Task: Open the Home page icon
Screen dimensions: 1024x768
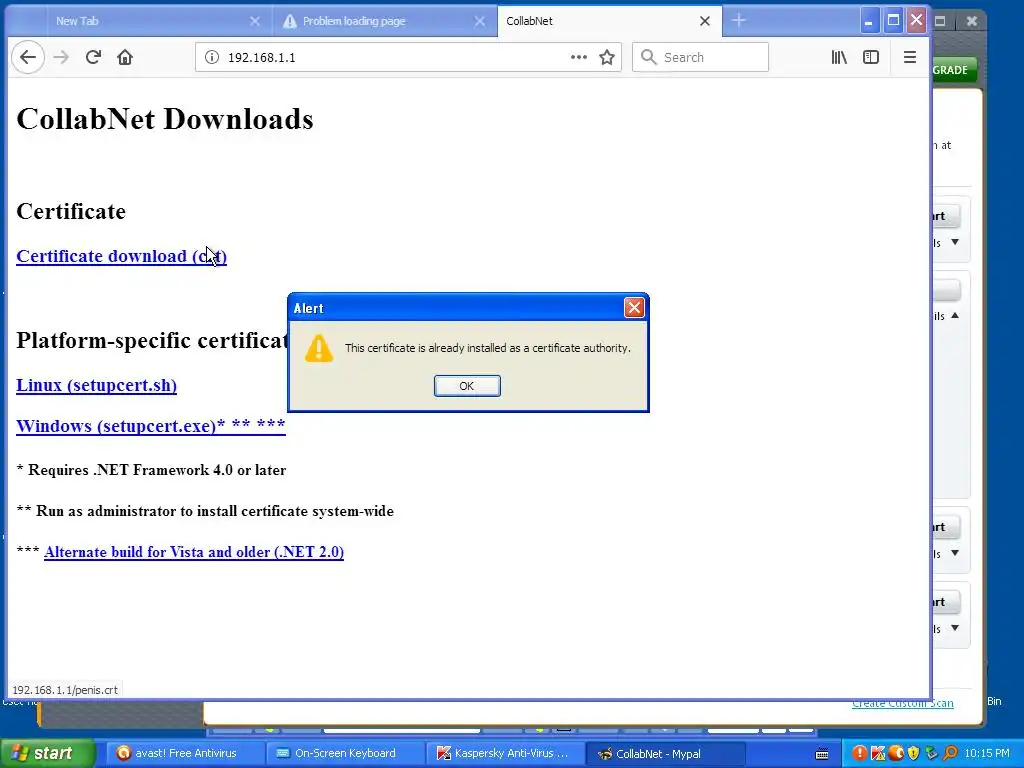Action: point(125,57)
